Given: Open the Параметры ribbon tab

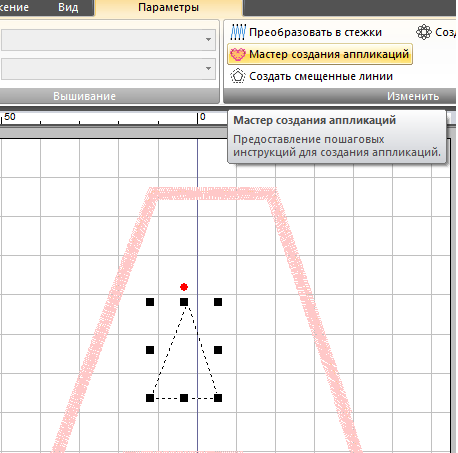Looking at the screenshot, I should [169, 7].
